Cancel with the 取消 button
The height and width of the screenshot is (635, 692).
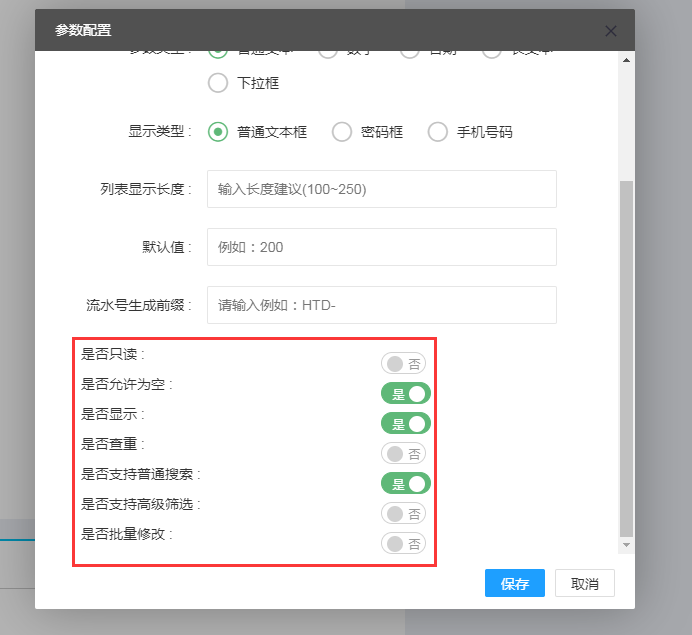(585, 583)
